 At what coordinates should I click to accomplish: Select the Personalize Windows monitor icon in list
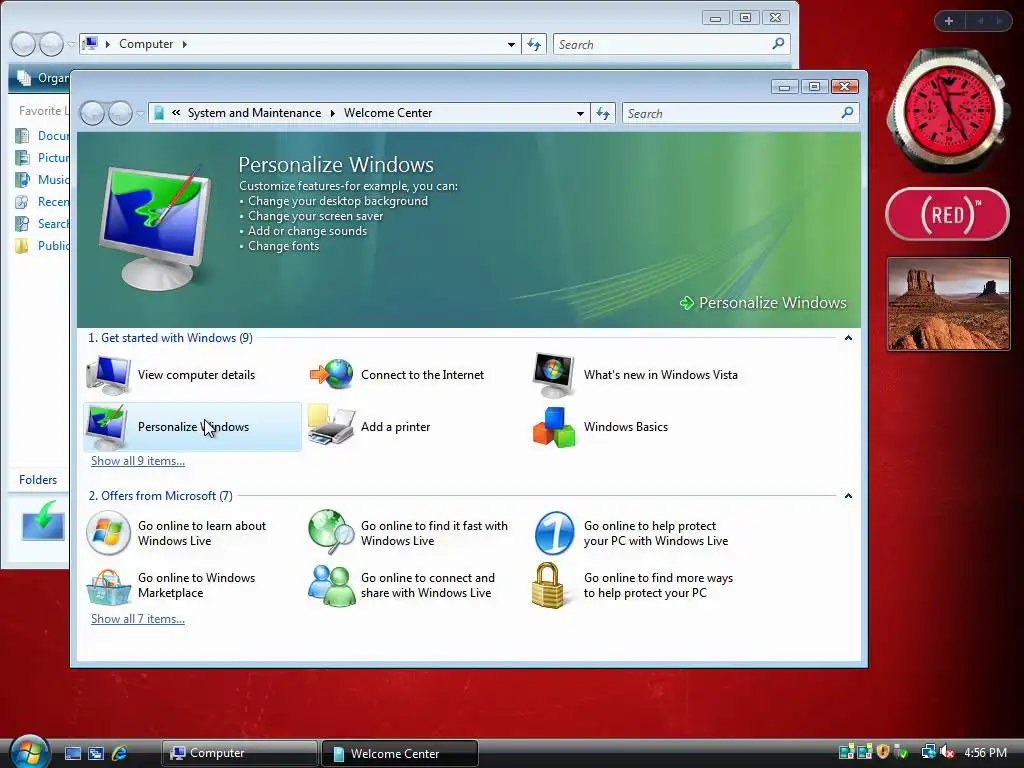pyautogui.click(x=107, y=426)
